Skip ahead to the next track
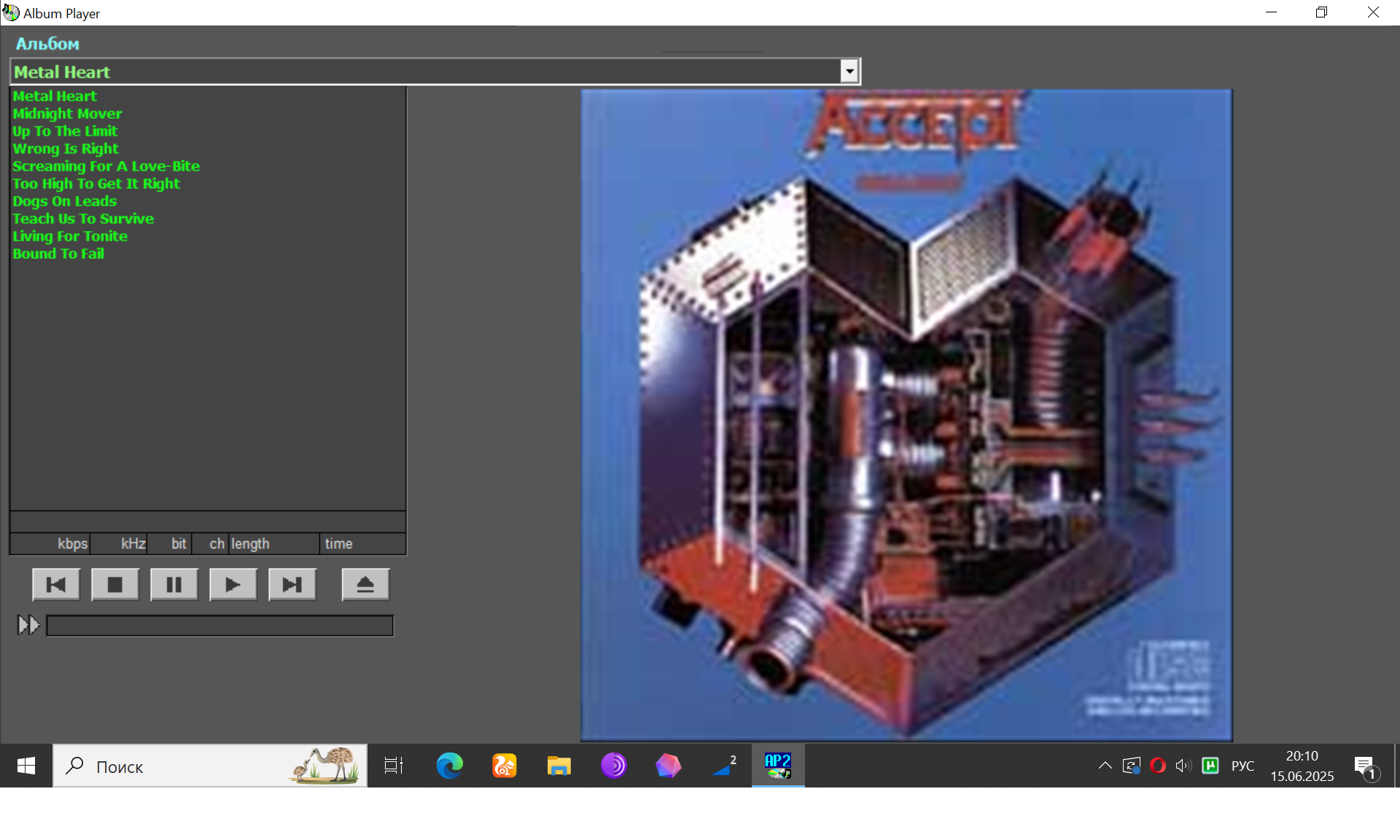1400x840 pixels. point(292,585)
